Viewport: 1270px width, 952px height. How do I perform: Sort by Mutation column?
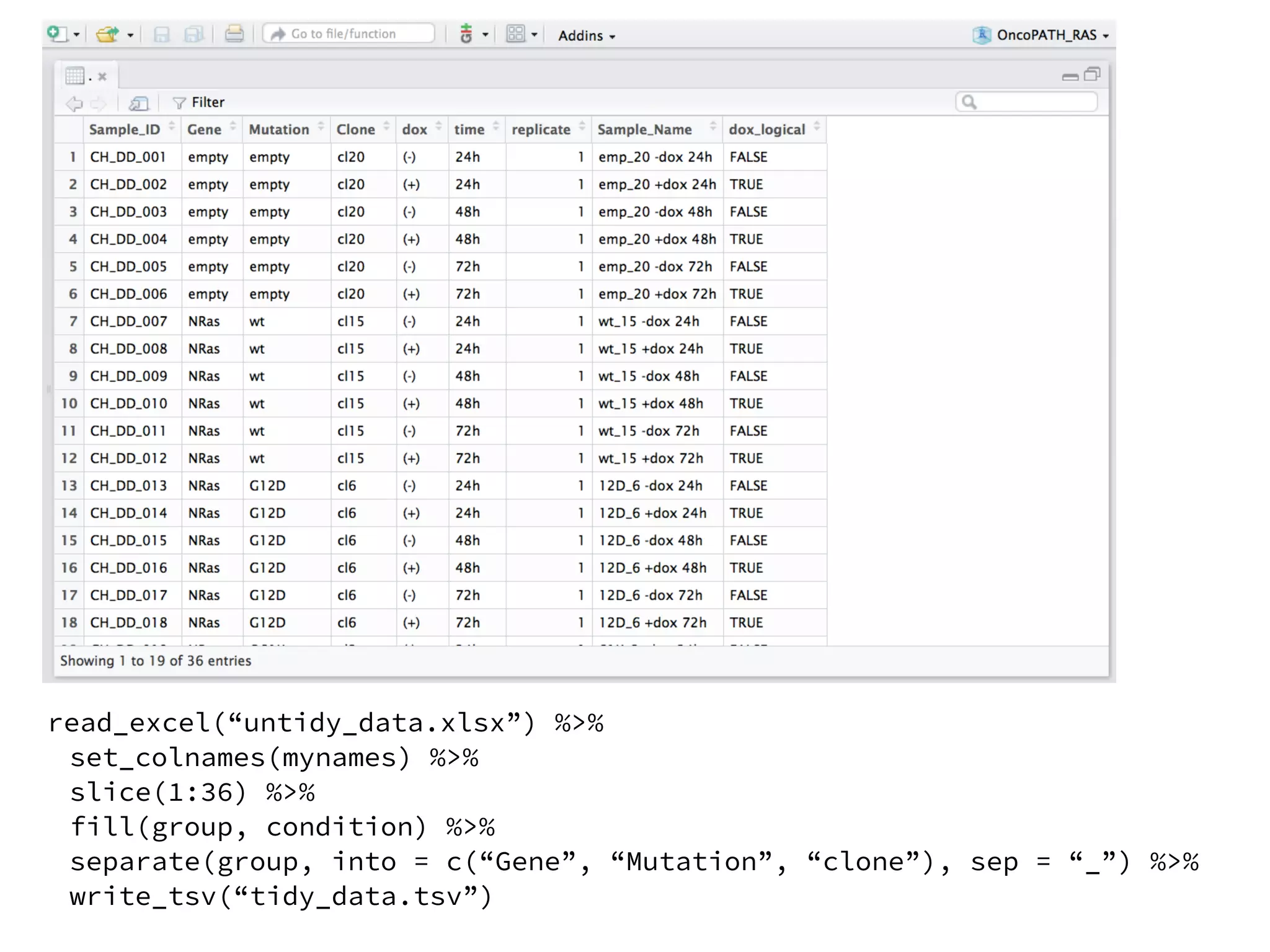coord(286,130)
